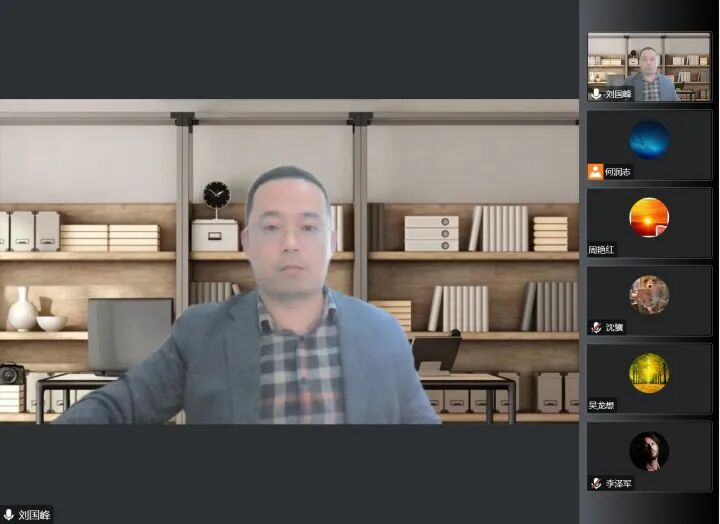Click orange host icon beside 何润志

(595, 172)
